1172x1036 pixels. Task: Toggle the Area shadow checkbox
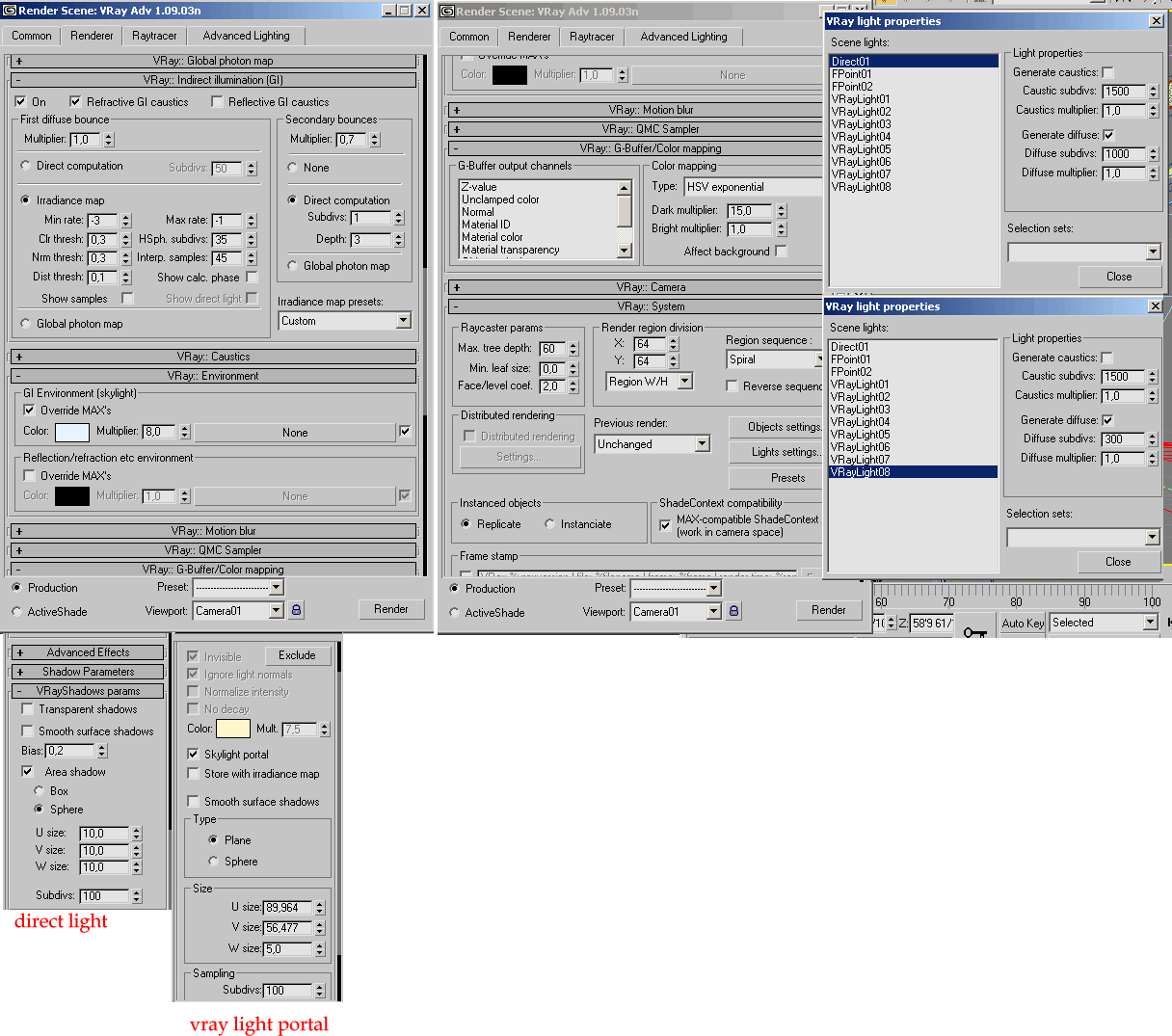click(27, 771)
